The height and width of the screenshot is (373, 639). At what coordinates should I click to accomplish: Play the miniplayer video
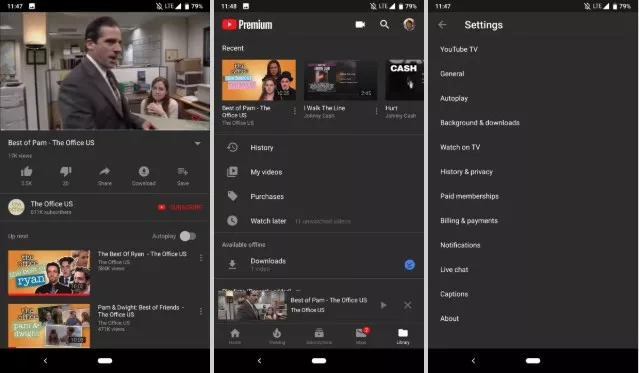point(383,305)
